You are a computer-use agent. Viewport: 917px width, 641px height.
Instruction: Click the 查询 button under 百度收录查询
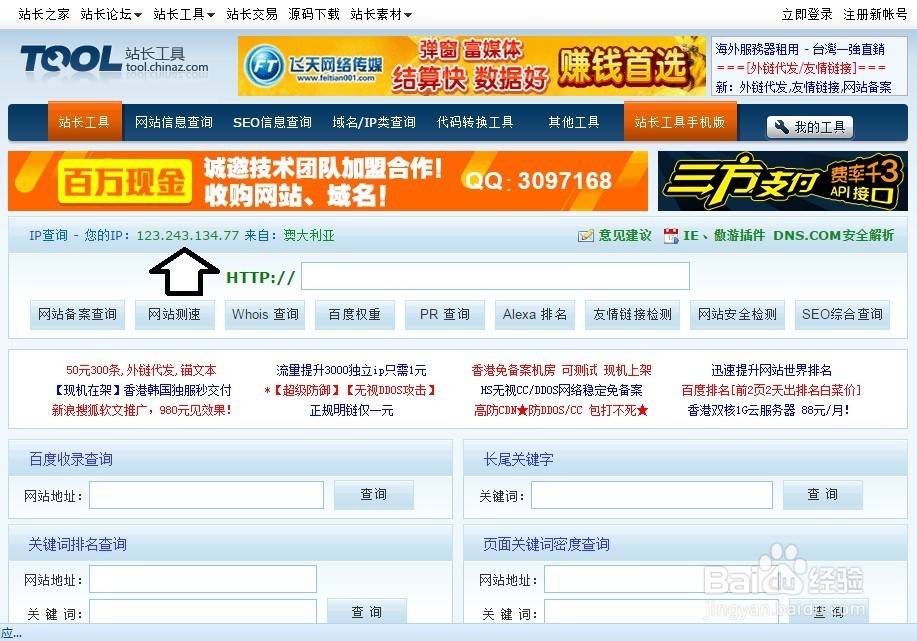point(373,494)
